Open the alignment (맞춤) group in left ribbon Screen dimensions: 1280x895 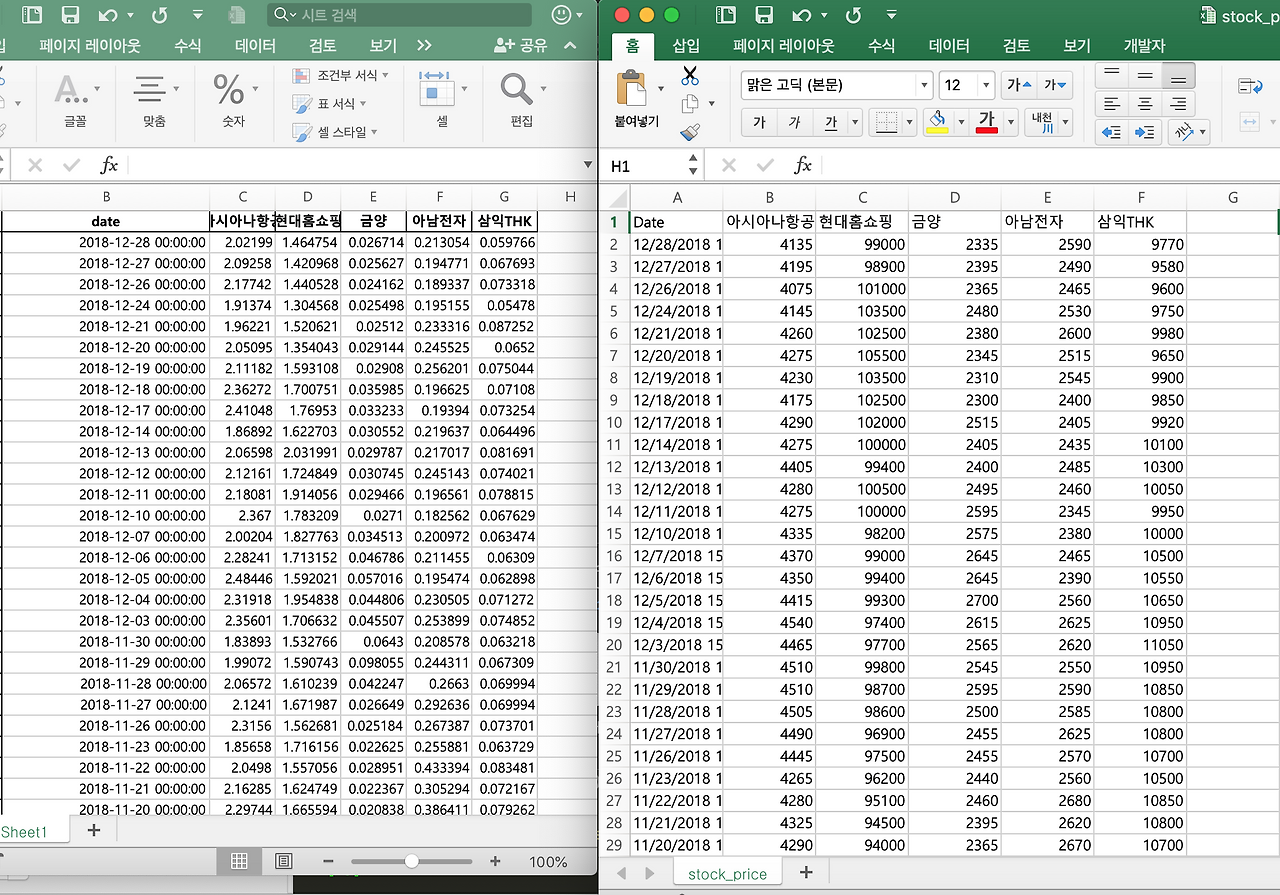(x=154, y=101)
